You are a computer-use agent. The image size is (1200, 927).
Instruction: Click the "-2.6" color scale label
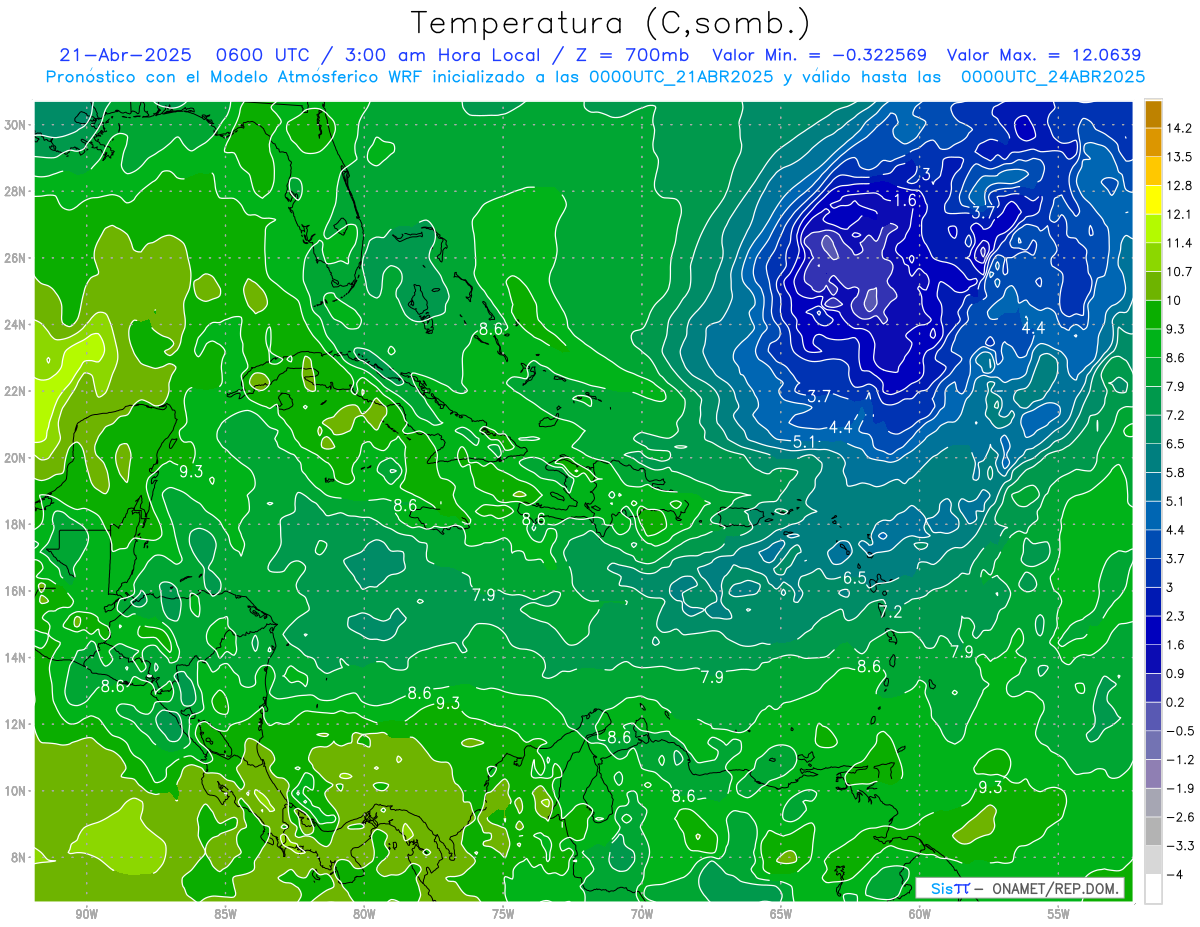click(x=1182, y=818)
